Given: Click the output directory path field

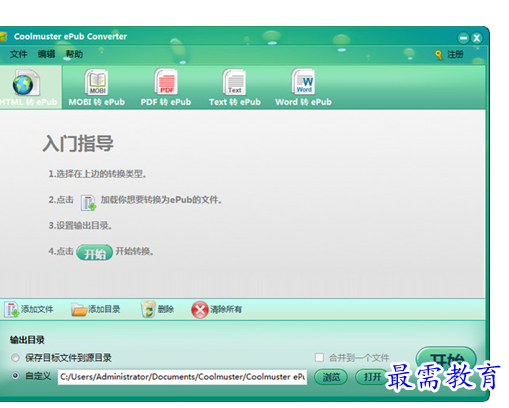Looking at the screenshot, I should [x=182, y=377].
